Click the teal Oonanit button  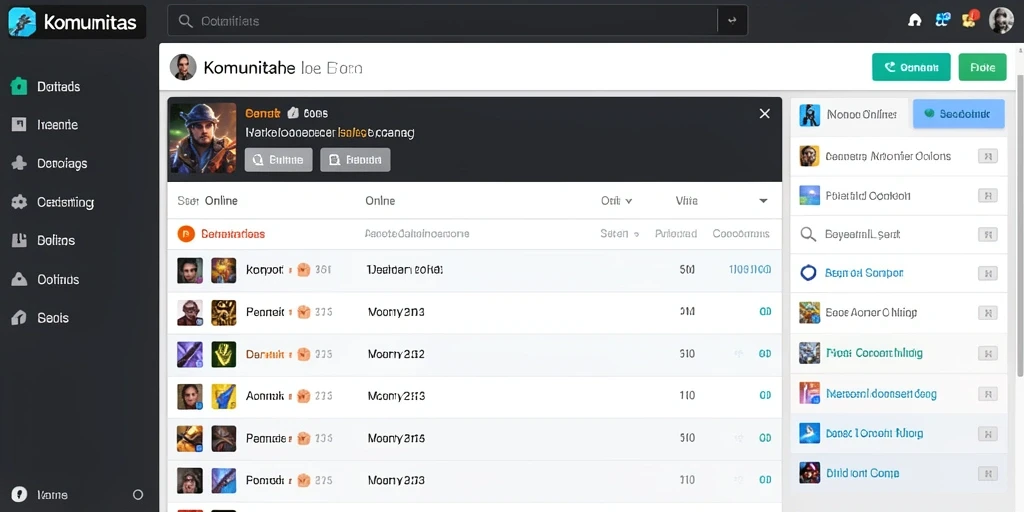tap(911, 67)
